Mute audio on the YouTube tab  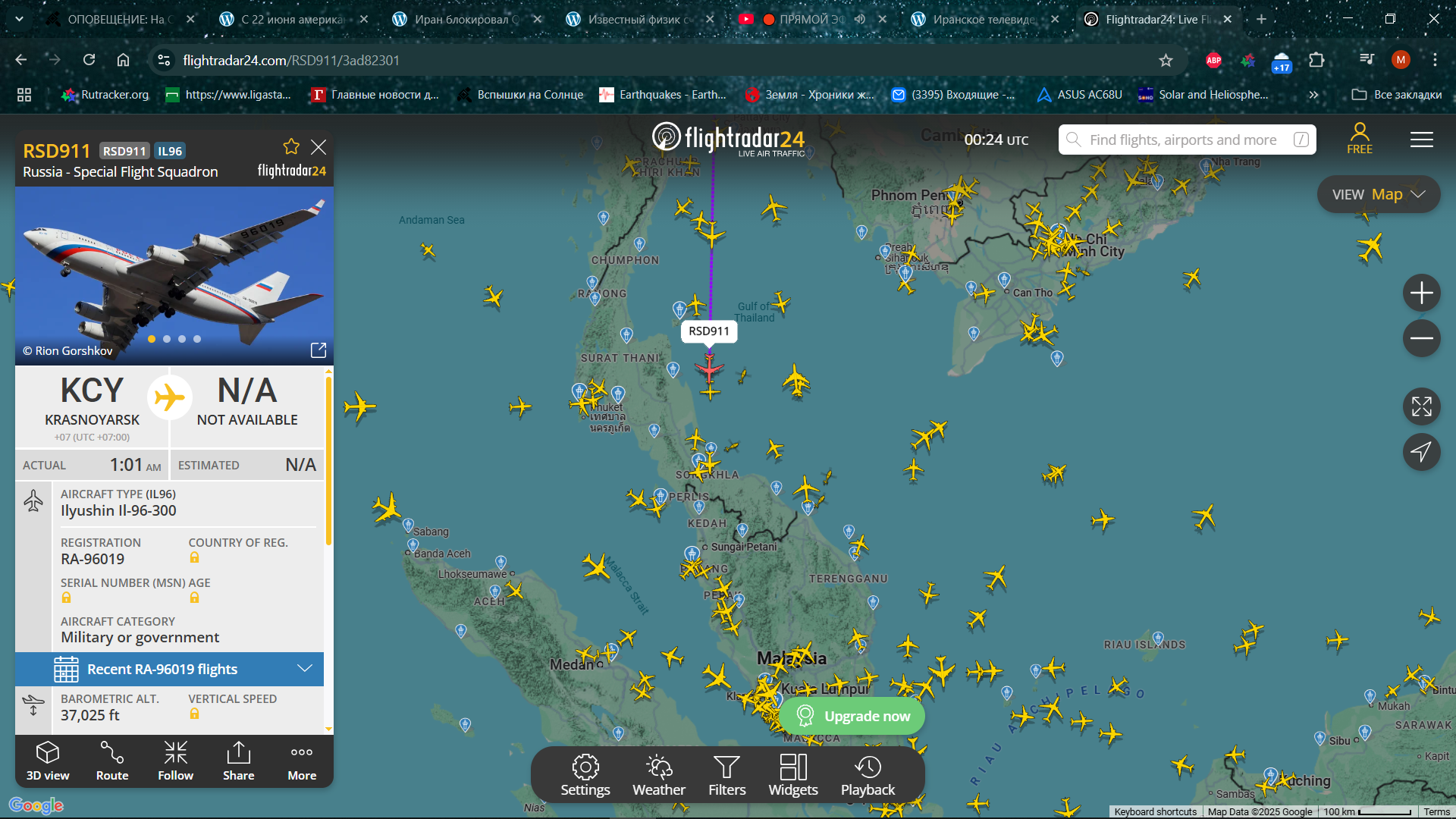tap(859, 19)
